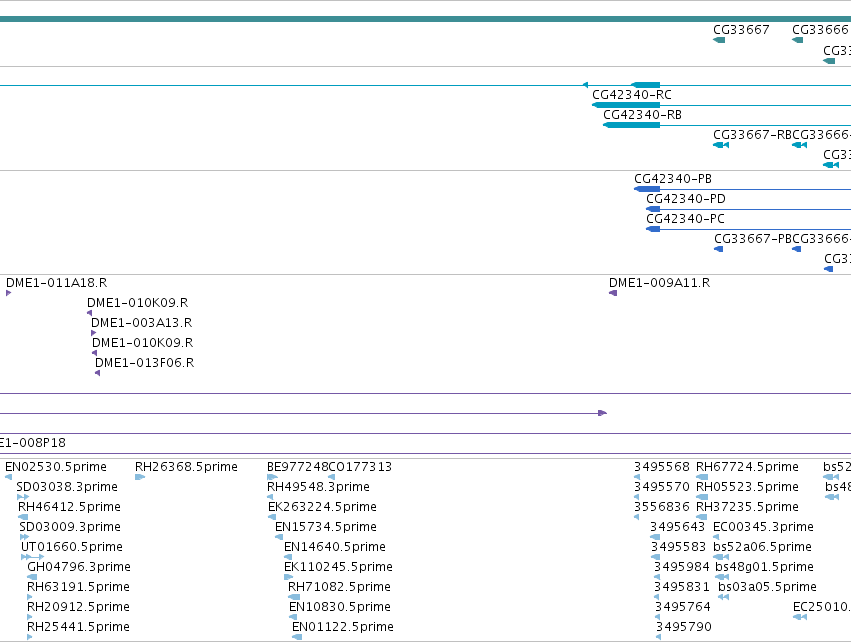This screenshot has height=642, width=851.
Task: Click the blue coding bar under CG42340-PB
Action: coord(647,189)
